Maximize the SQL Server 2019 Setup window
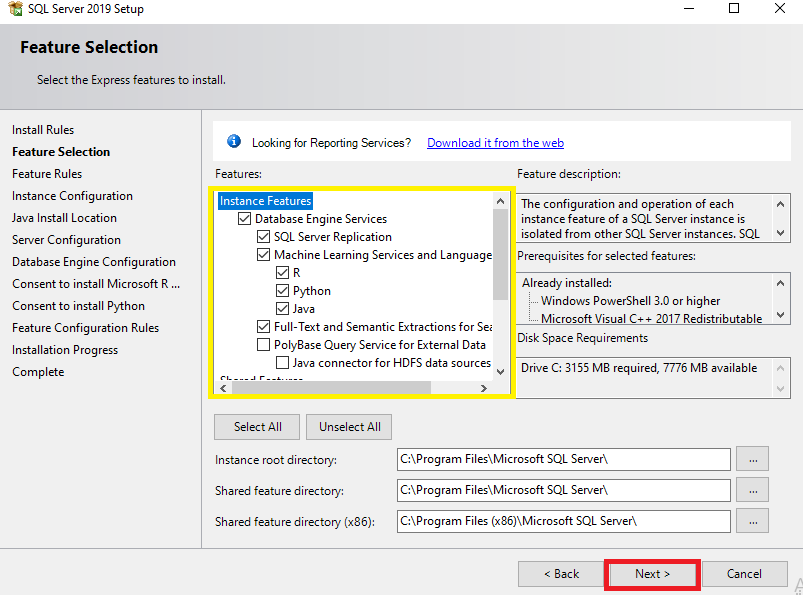803x595 pixels. (x=734, y=8)
